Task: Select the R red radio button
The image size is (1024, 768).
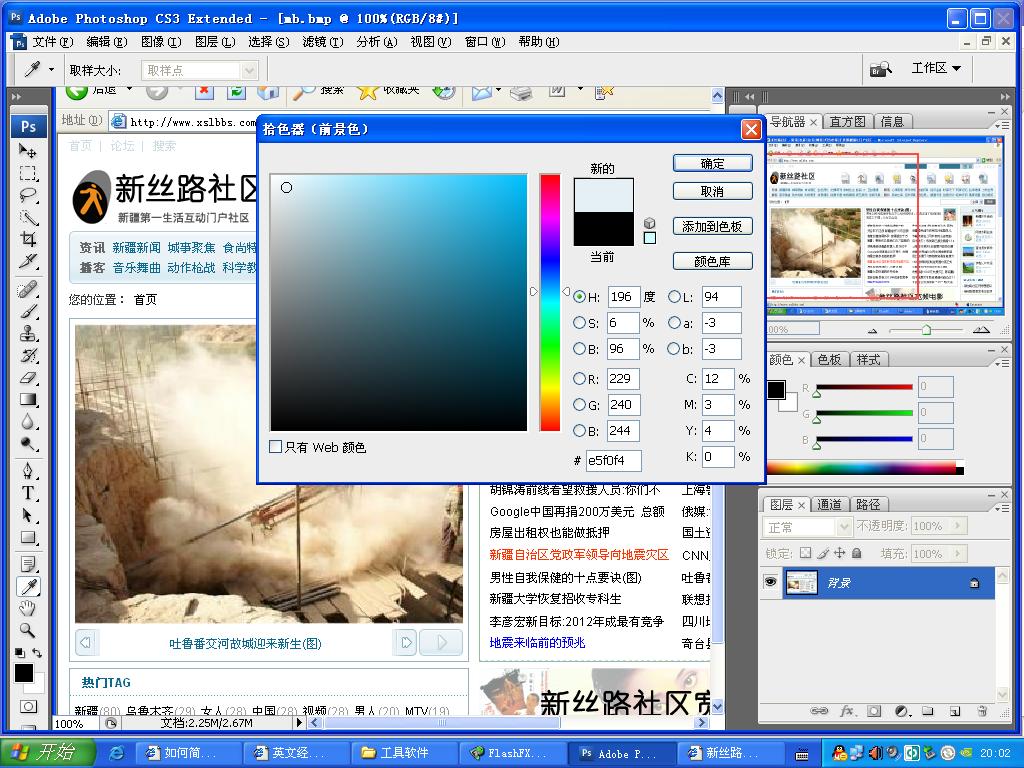Action: tap(580, 379)
